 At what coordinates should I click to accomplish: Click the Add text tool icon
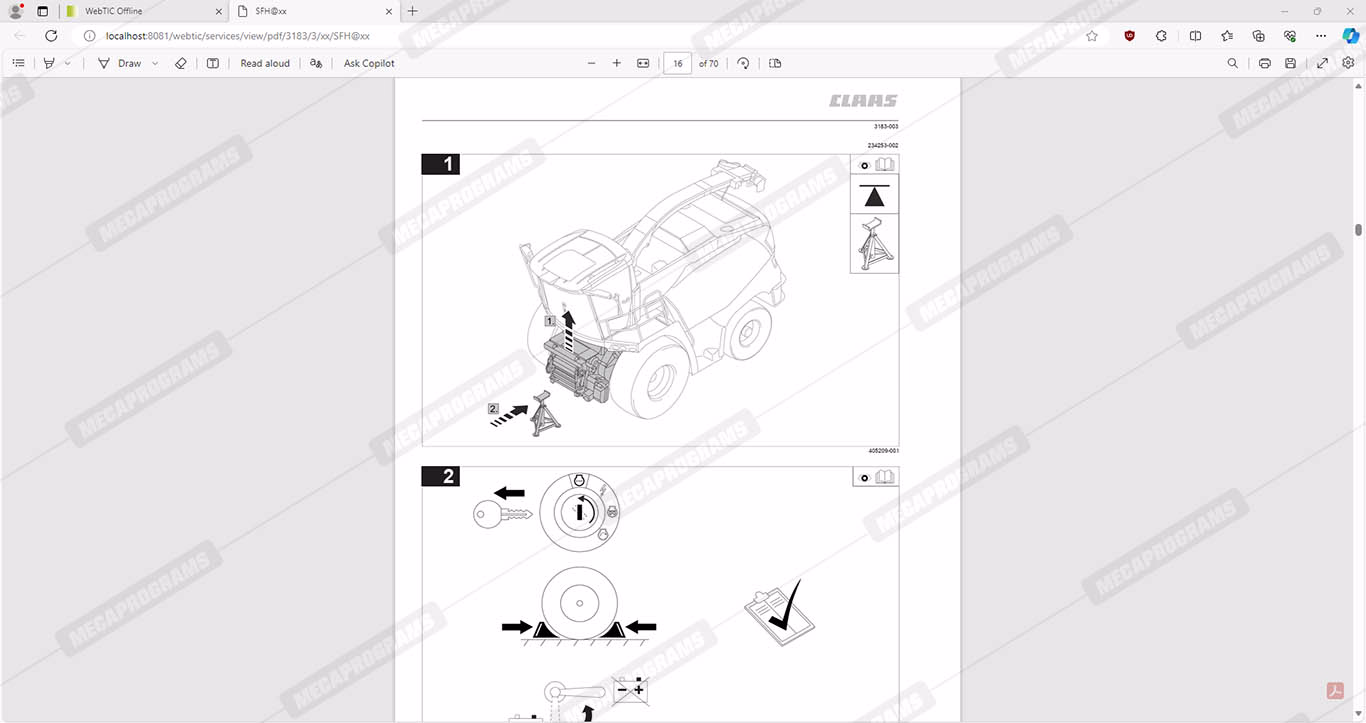tap(213, 63)
